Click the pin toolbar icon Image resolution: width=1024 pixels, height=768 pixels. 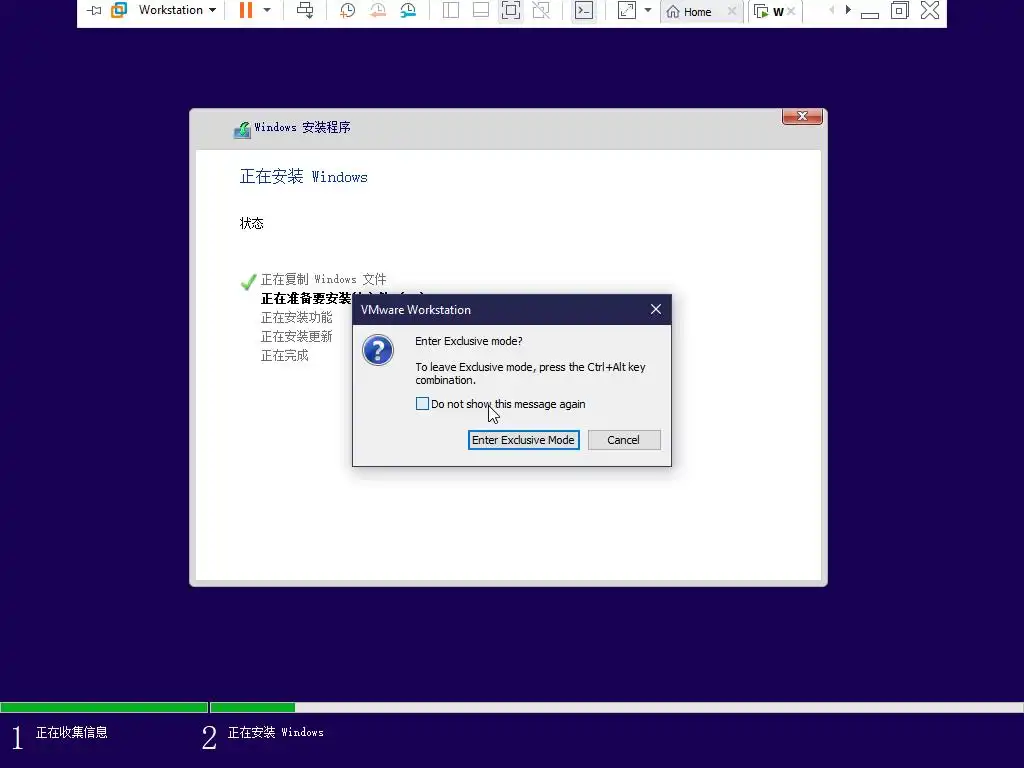(94, 10)
